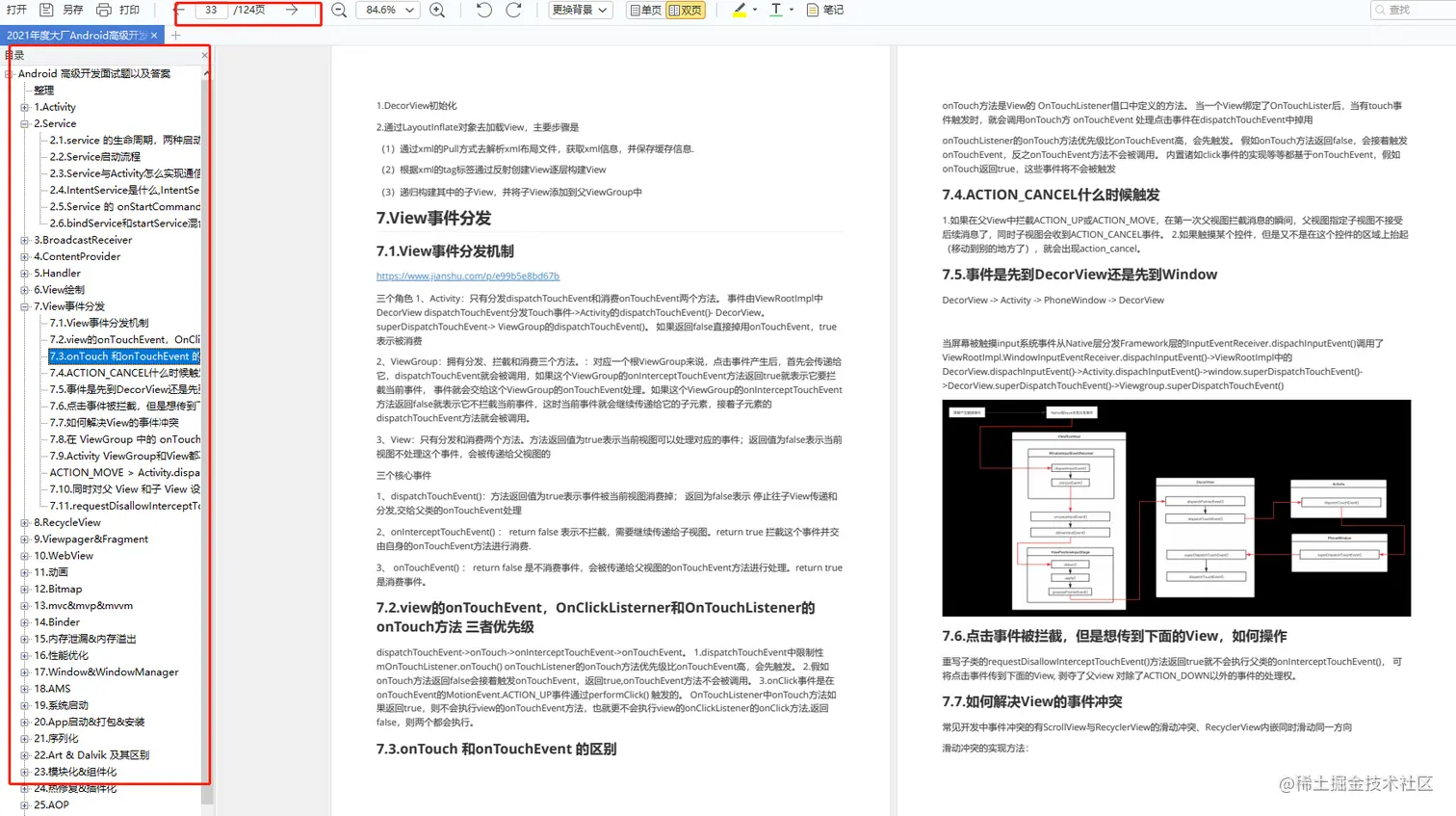Image resolution: width=1456 pixels, height=816 pixels.
Task: Open 8.RecycleView in the outline
Action: click(x=67, y=522)
